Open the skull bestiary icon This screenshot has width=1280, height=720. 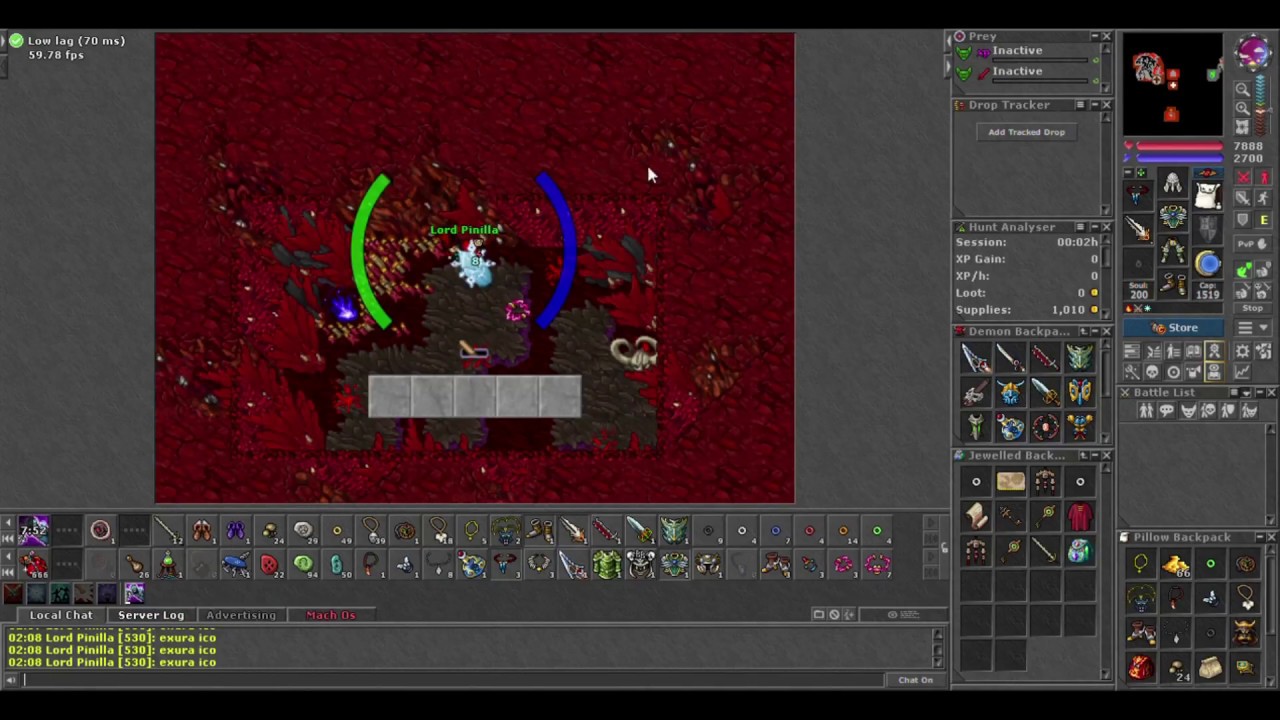(1152, 372)
